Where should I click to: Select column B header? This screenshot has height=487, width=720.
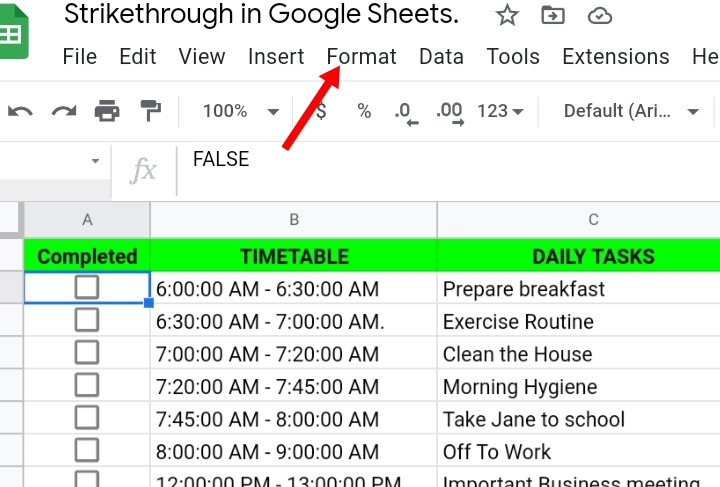click(294, 219)
